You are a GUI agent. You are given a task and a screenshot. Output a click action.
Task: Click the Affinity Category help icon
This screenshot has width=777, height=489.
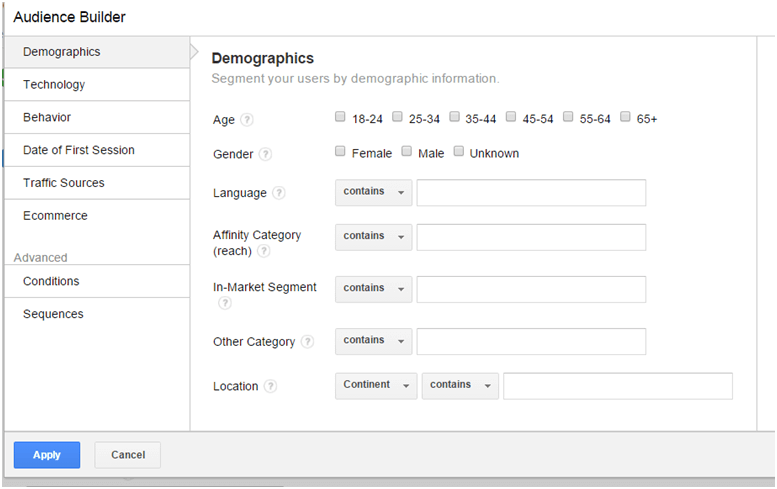tap(264, 251)
